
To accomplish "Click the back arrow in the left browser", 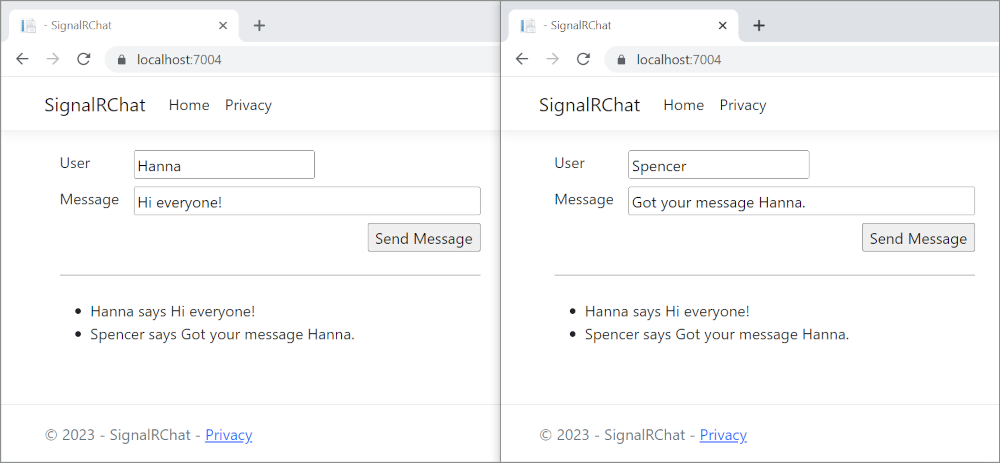I will (22, 59).
